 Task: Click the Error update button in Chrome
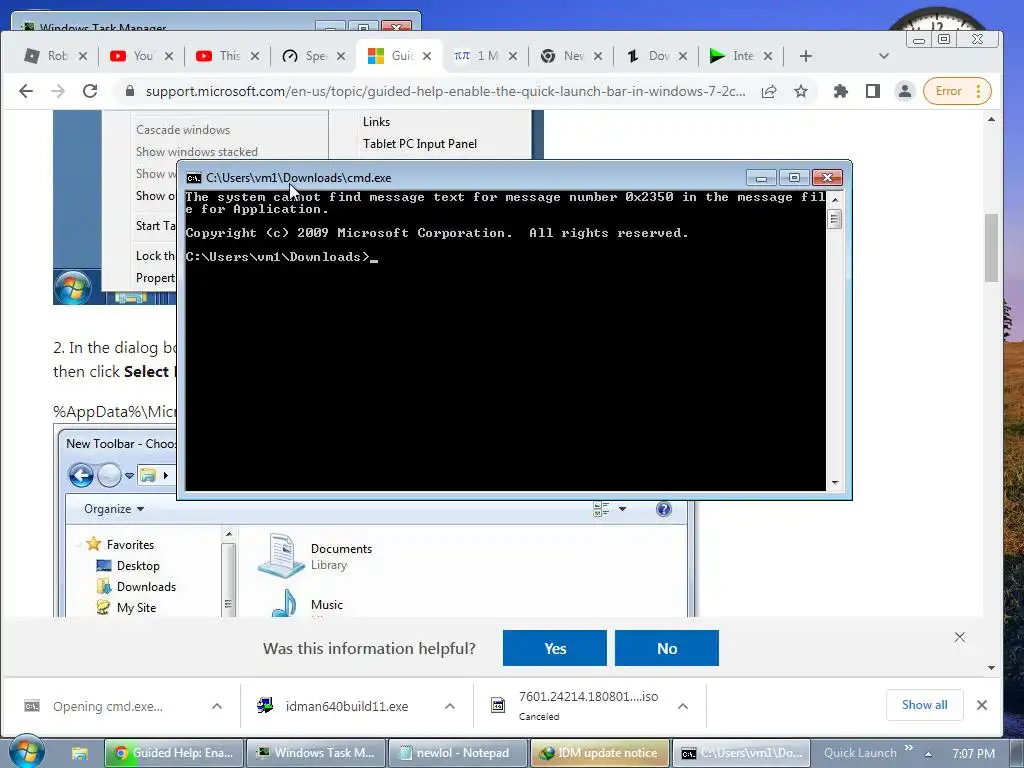pyautogui.click(x=957, y=91)
